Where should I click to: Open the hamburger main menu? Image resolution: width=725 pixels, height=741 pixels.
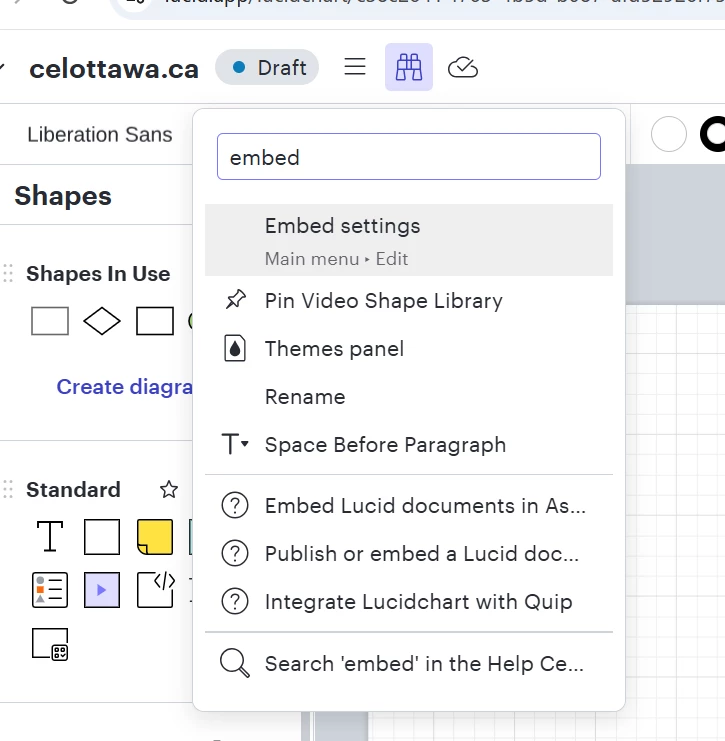(x=354, y=67)
